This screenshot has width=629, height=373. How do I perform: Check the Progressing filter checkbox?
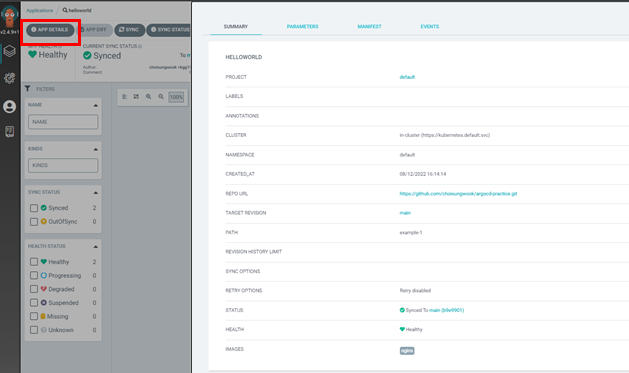[x=34, y=275]
